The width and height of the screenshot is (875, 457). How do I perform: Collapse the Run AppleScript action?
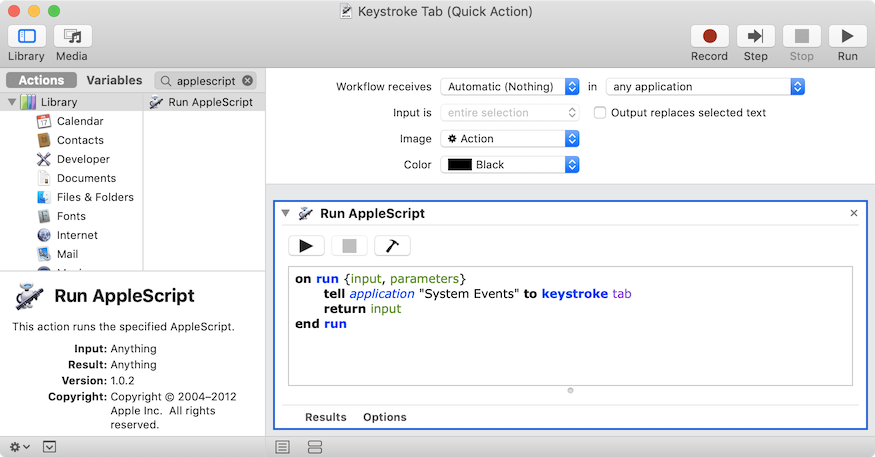[285, 213]
